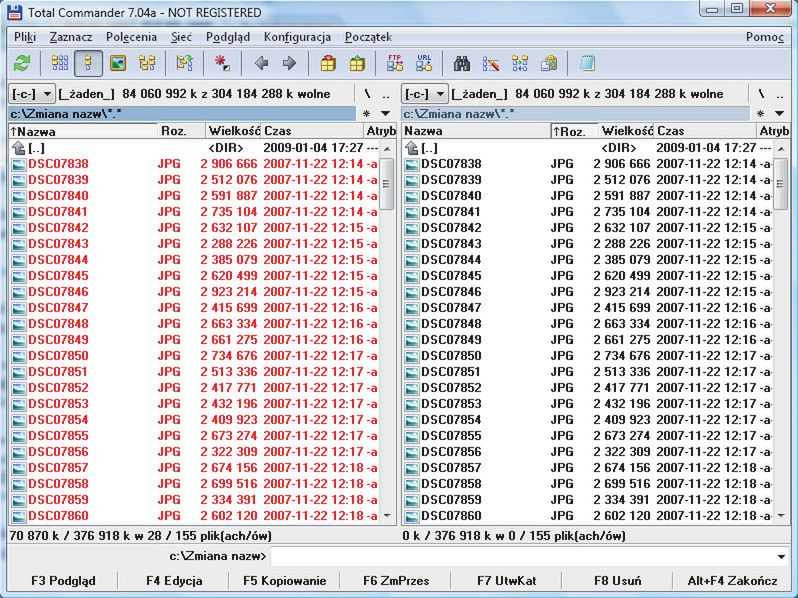Open the left panel drive dropdown [-c-]

point(32,94)
